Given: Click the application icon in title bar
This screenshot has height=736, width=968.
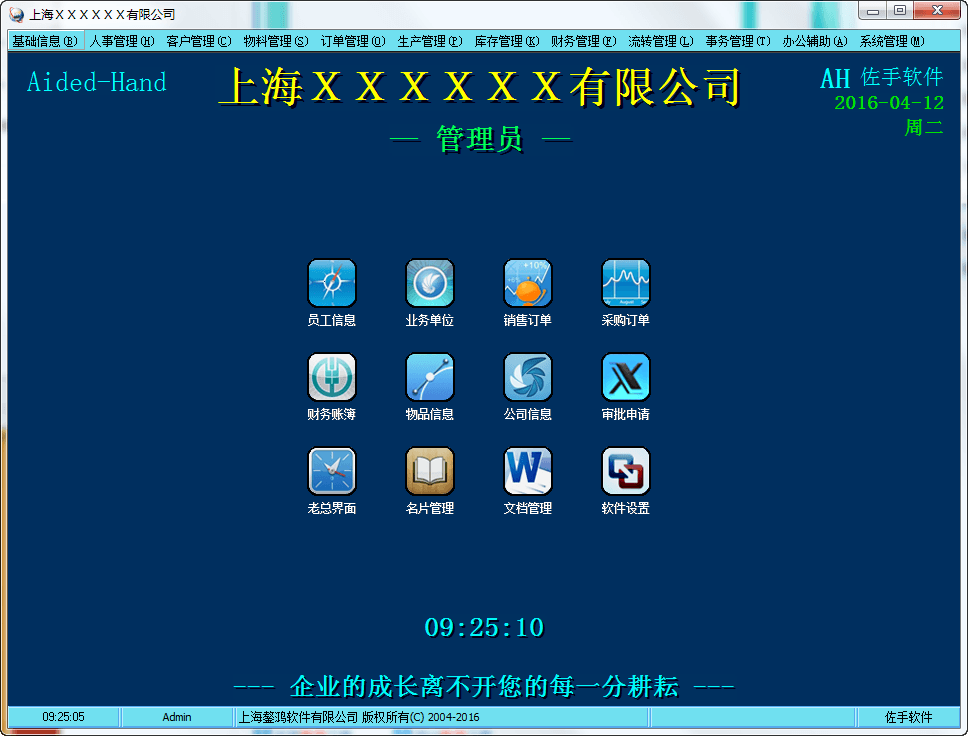Looking at the screenshot, I should pyautogui.click(x=17, y=14).
